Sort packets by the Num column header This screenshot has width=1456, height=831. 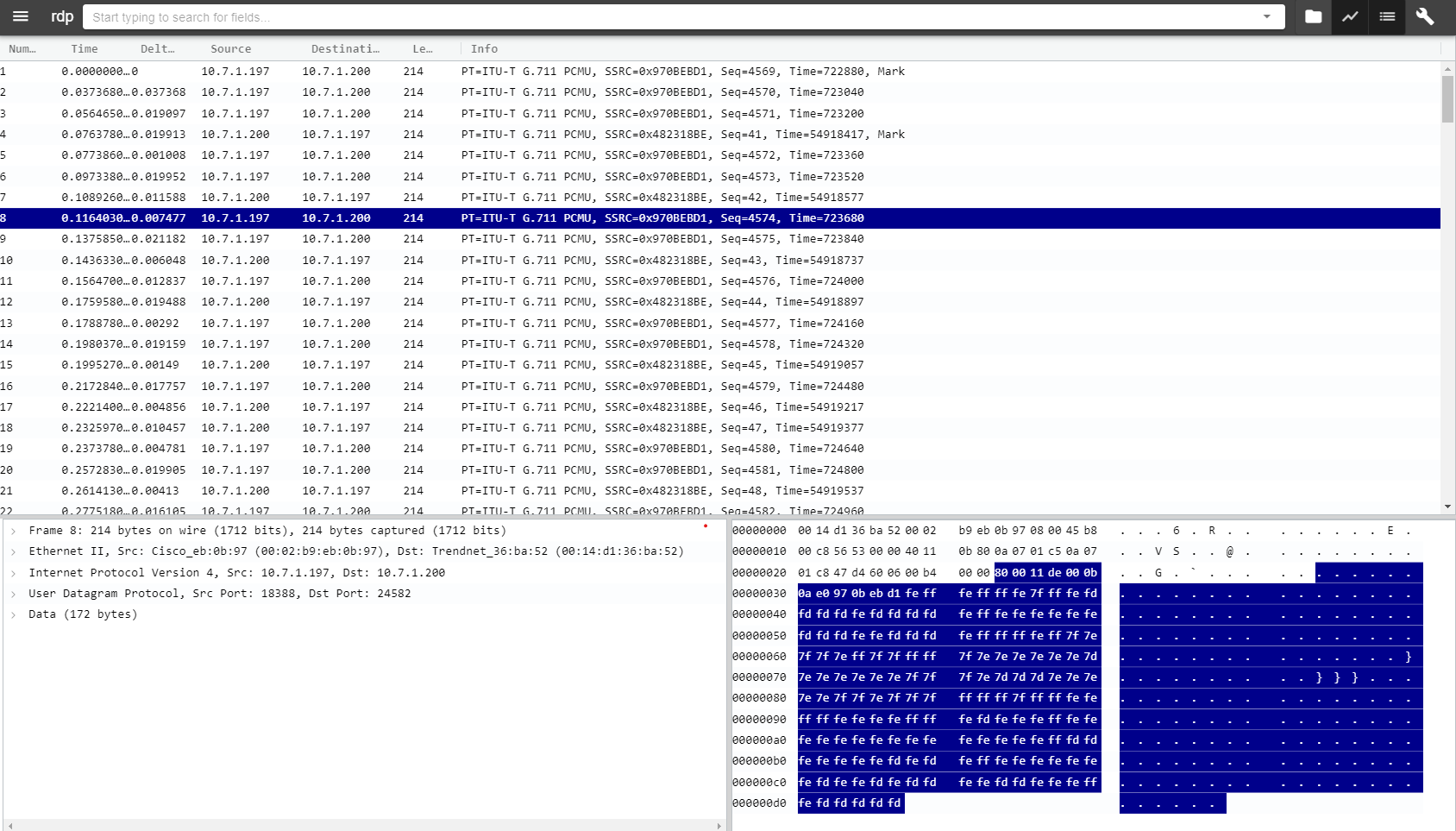(x=22, y=49)
